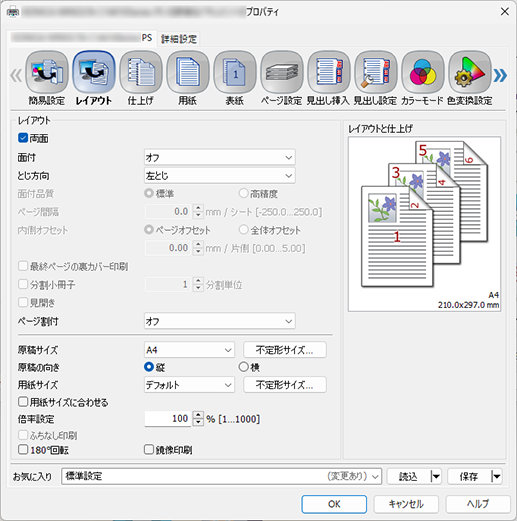Enable 180°回転 checkbox
The width and height of the screenshot is (517, 521).
pos(23,450)
